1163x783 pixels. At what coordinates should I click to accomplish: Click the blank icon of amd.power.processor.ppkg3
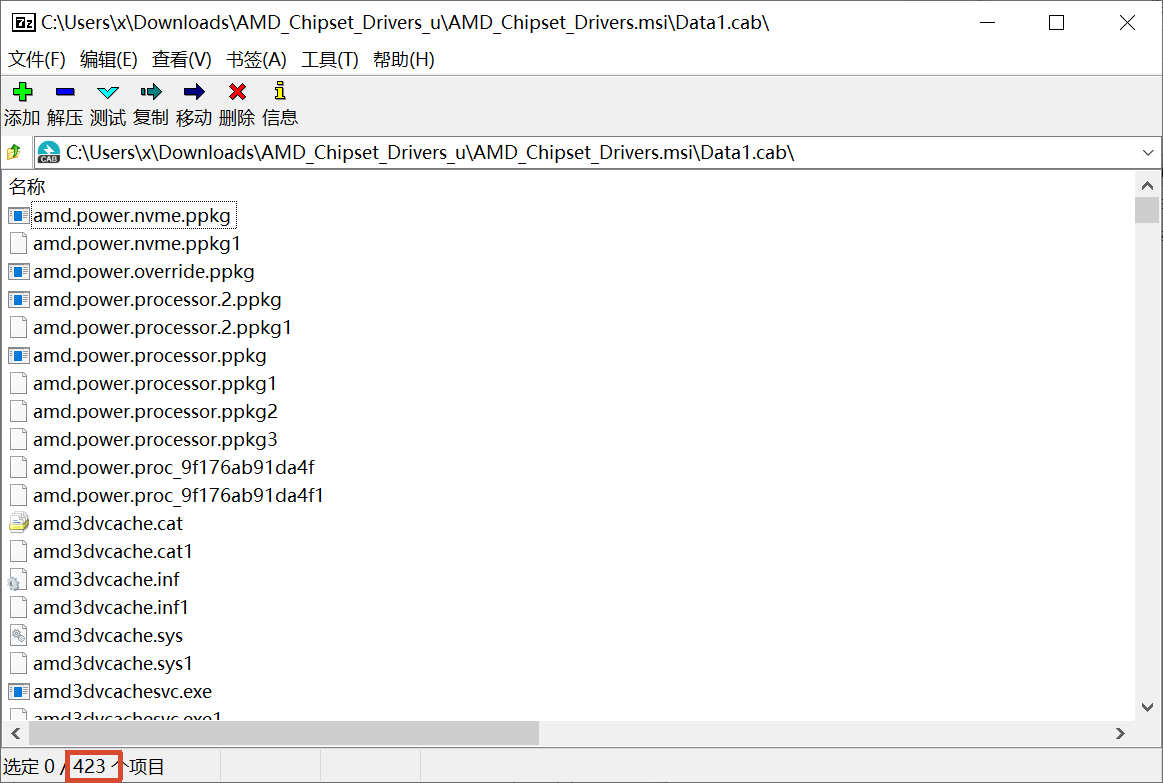[19, 440]
